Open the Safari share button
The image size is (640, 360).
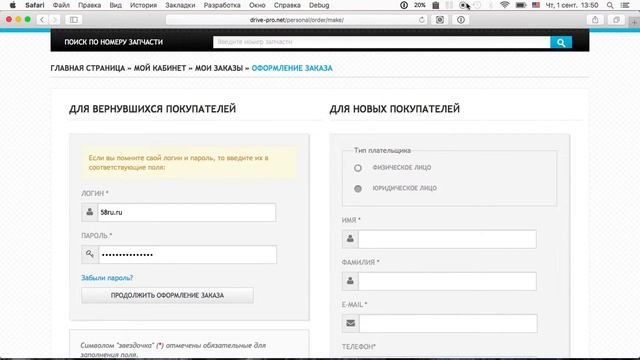pos(595,20)
